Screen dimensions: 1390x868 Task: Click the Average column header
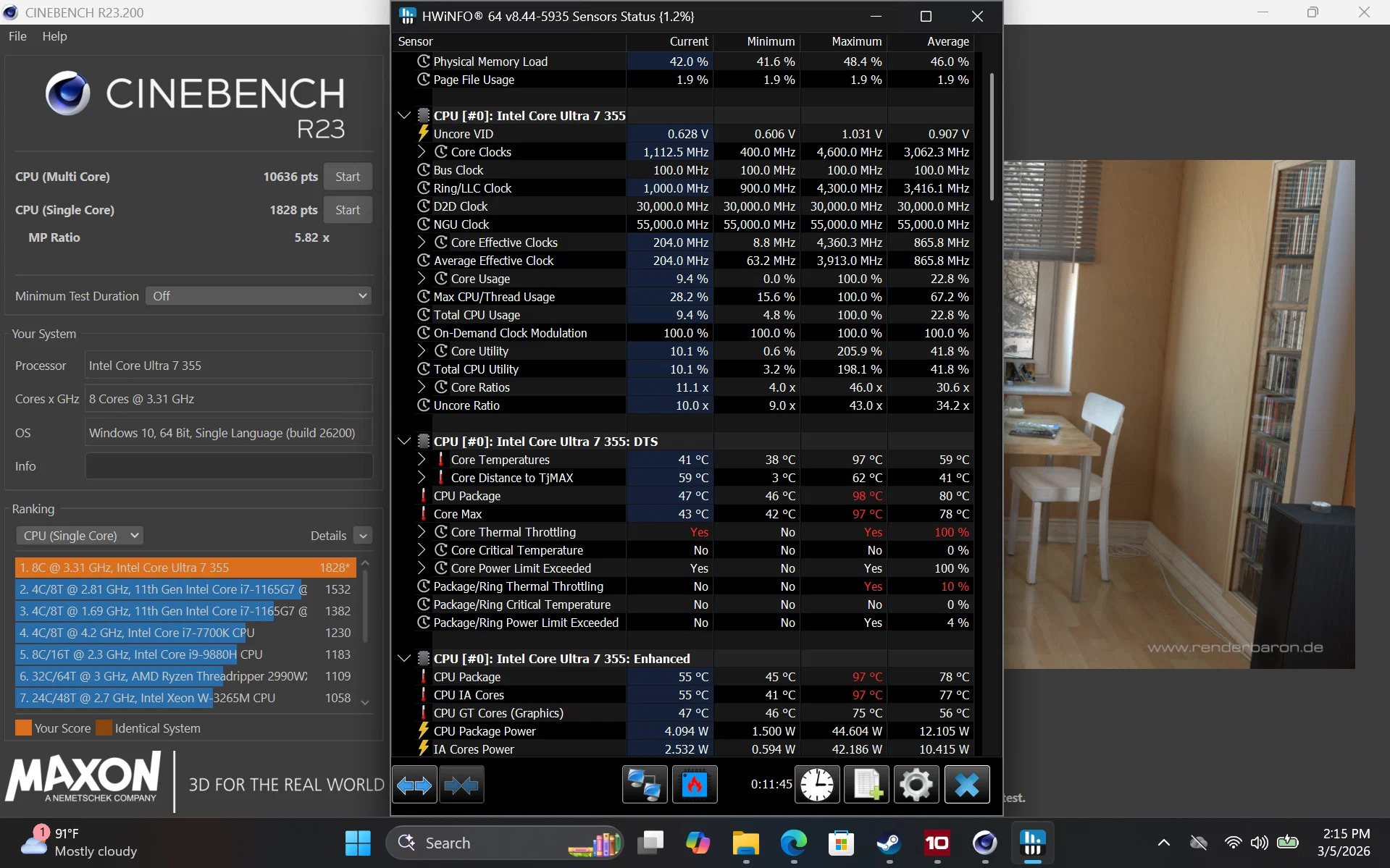click(931, 42)
